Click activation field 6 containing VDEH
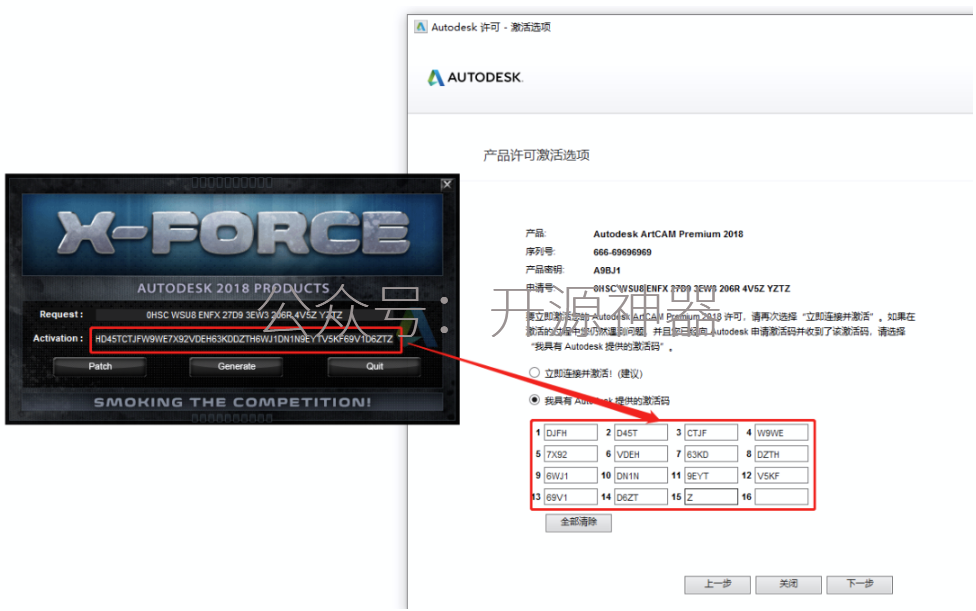The width and height of the screenshot is (976, 611). point(641,454)
